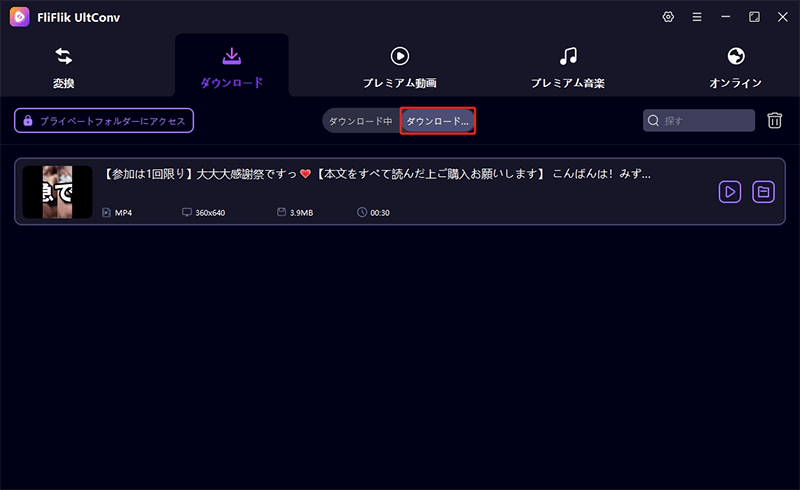Show the ダウンロード中 list
This screenshot has width=800, height=490.
pos(360,121)
